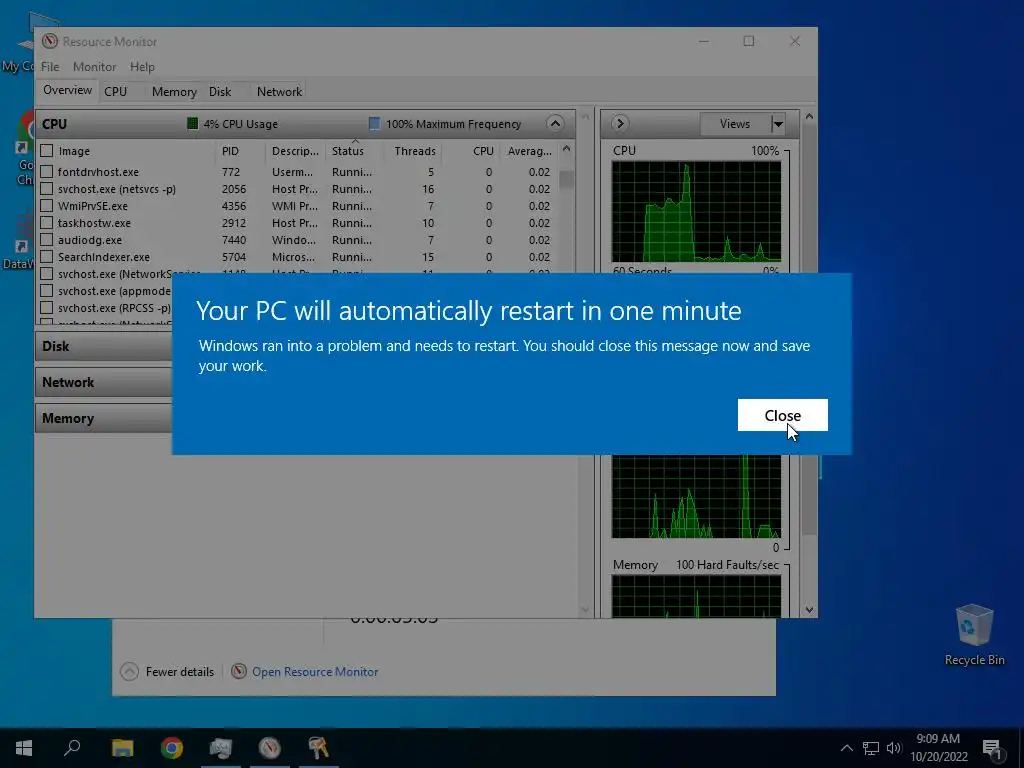Image resolution: width=1024 pixels, height=768 pixels.
Task: Click the Resource Monitor icon beside the link
Action: [x=239, y=671]
